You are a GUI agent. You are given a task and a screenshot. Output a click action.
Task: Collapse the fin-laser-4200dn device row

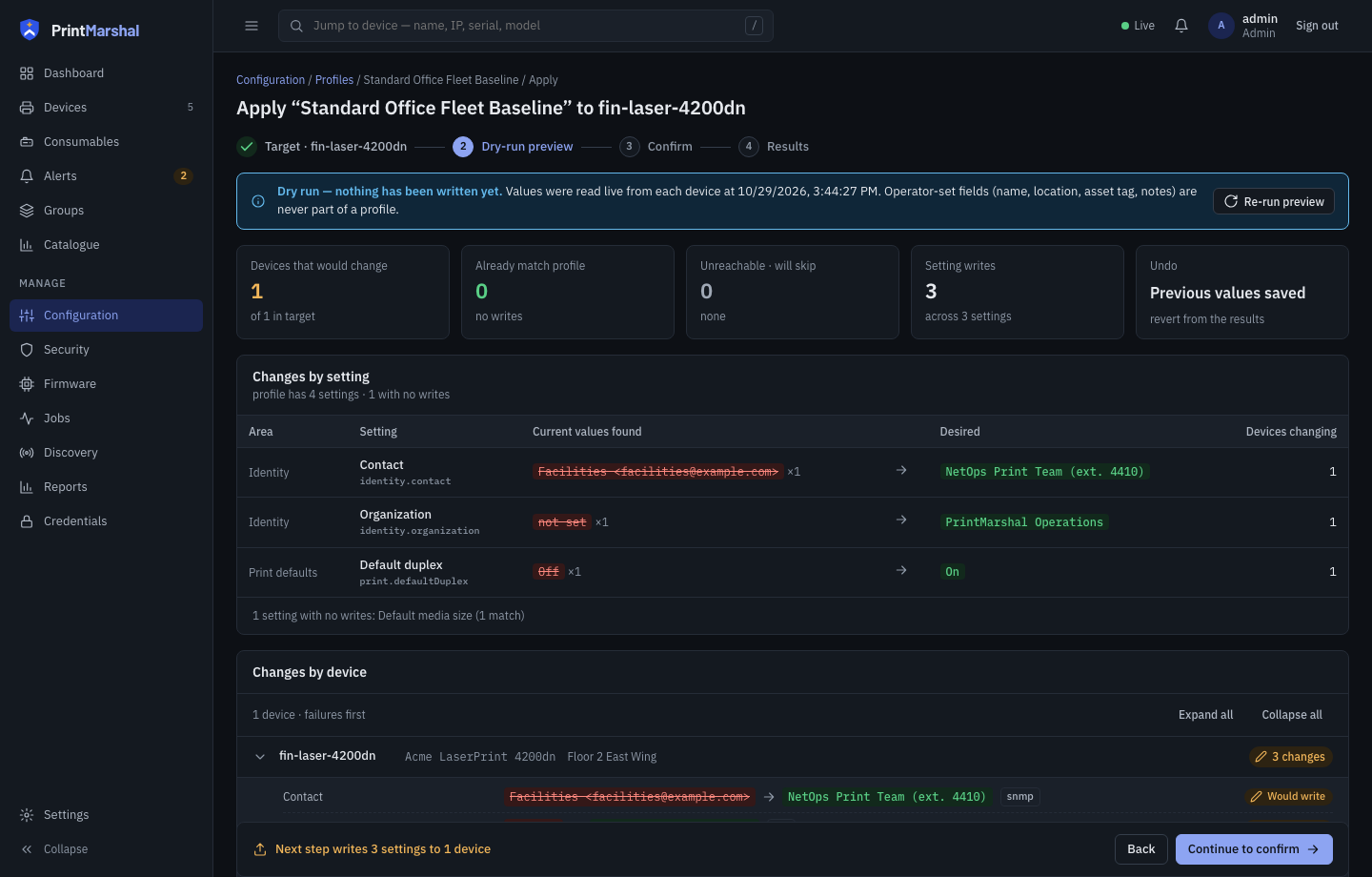pyautogui.click(x=260, y=757)
